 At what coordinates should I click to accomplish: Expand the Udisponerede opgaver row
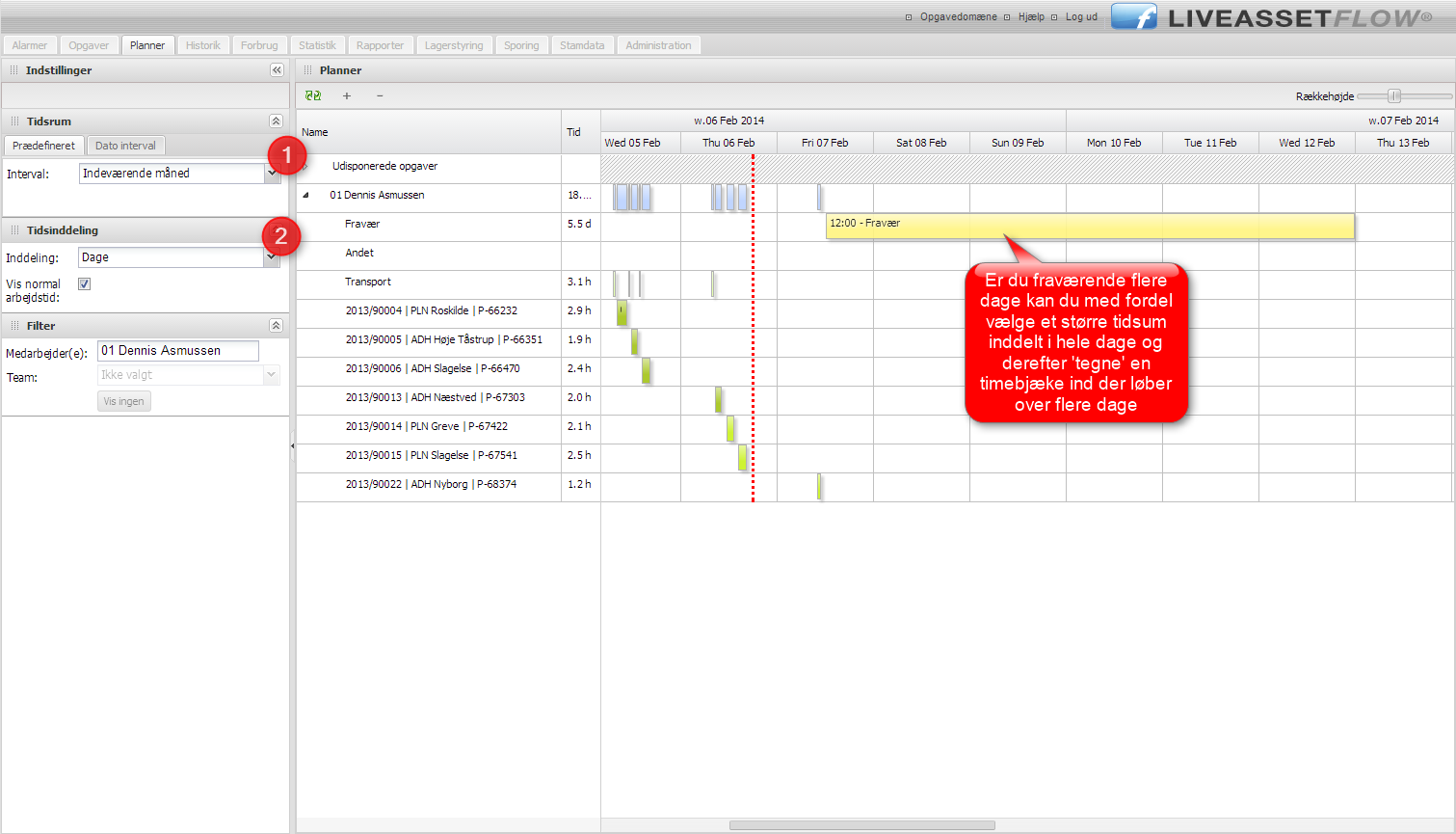pos(306,166)
